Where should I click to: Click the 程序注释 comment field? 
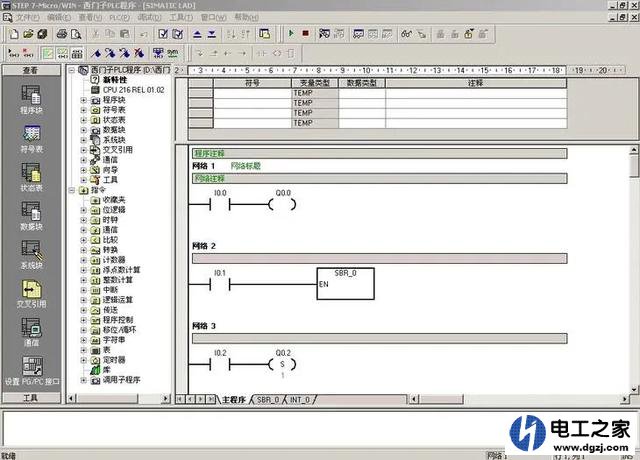pyautogui.click(x=379, y=153)
